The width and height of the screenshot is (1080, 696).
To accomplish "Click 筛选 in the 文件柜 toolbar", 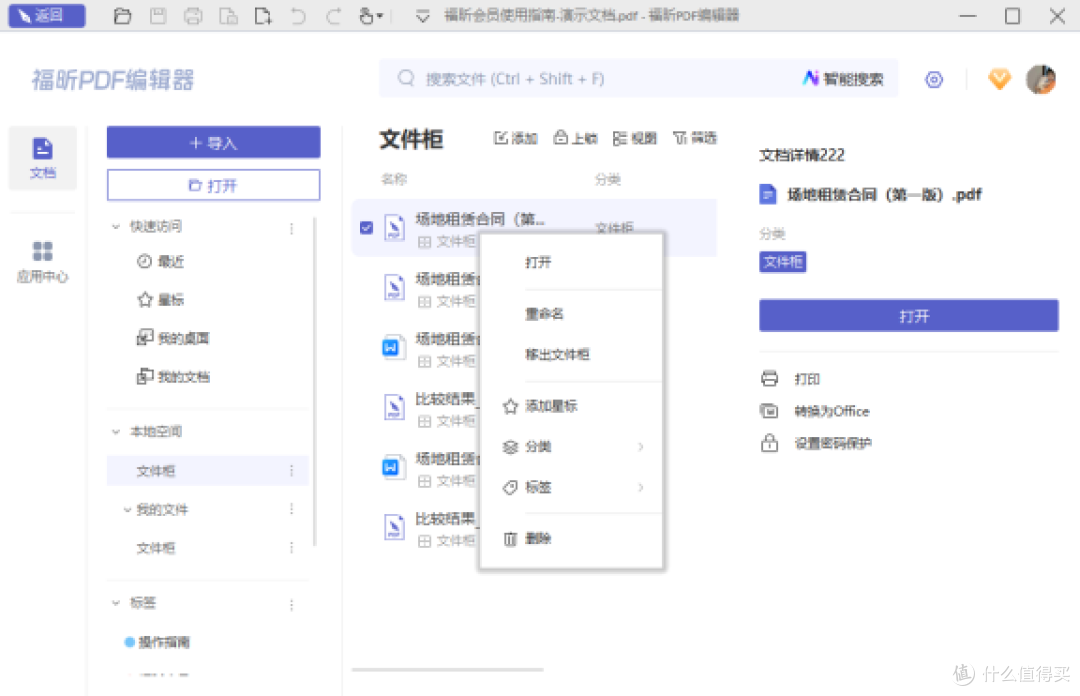I will coord(694,138).
